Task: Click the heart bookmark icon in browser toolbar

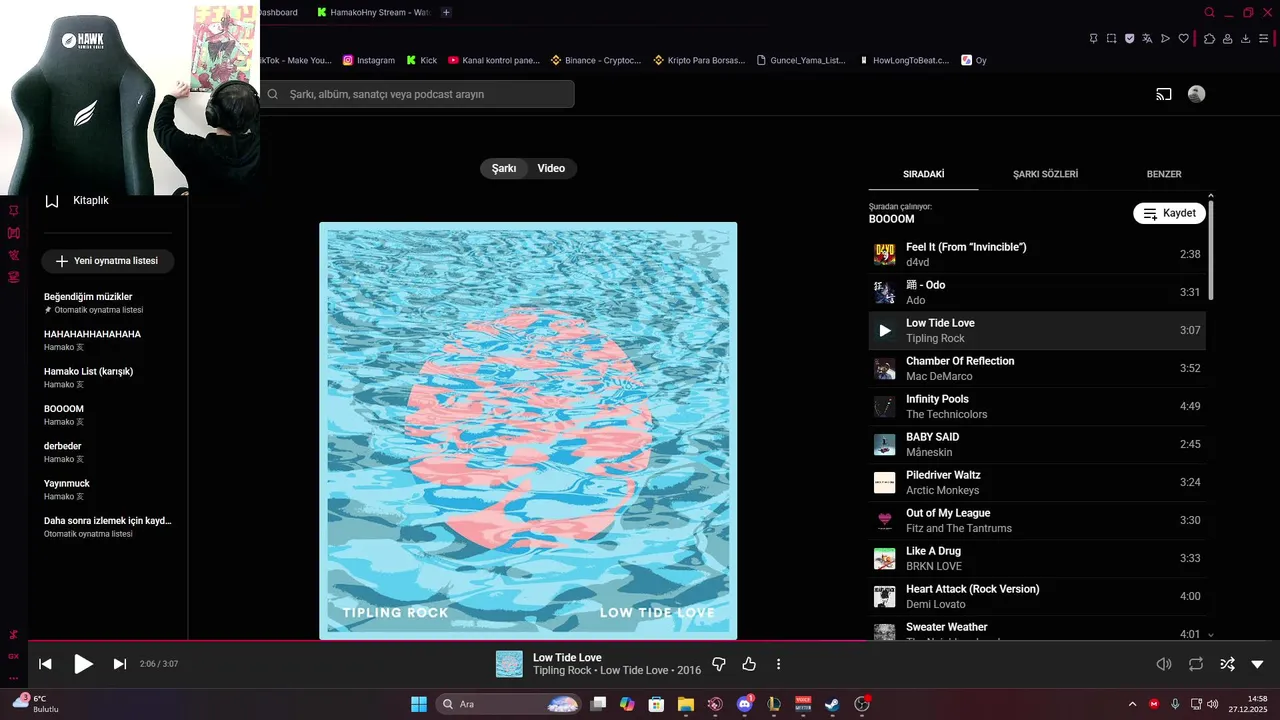Action: click(1184, 38)
